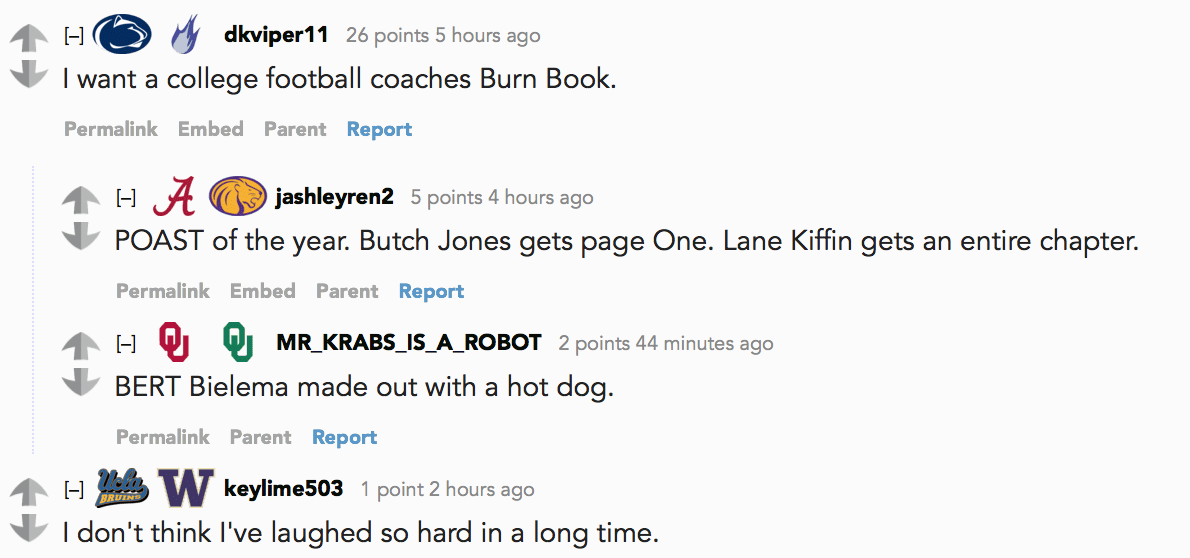1190x558 pixels.
Task: Open username dkviper11's profile
Action: pos(276,35)
